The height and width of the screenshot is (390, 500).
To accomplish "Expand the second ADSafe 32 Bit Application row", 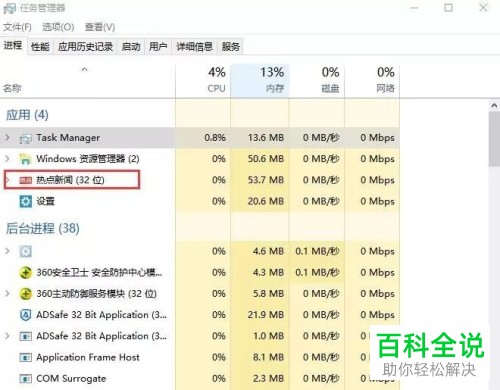I will [x=8, y=336].
